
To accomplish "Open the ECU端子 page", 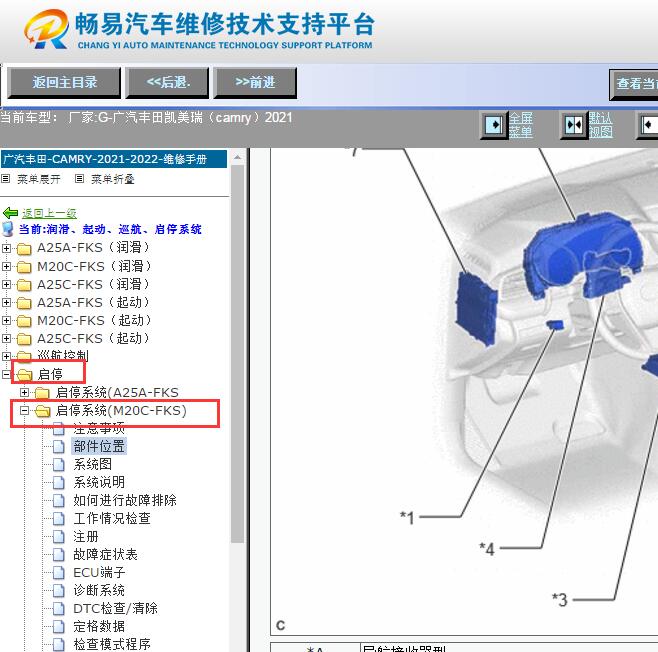I will [99, 572].
